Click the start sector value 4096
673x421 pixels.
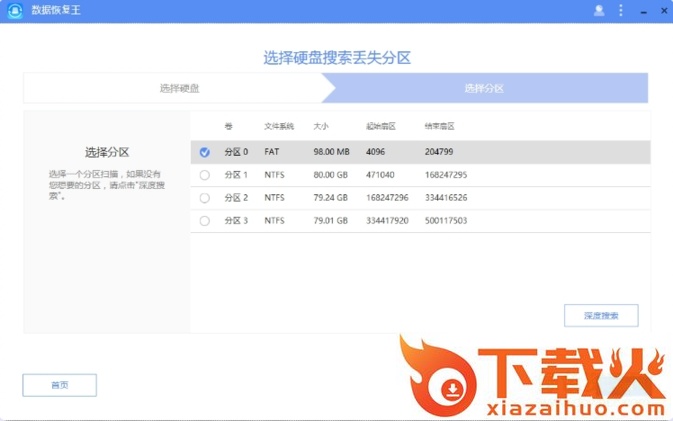376,152
